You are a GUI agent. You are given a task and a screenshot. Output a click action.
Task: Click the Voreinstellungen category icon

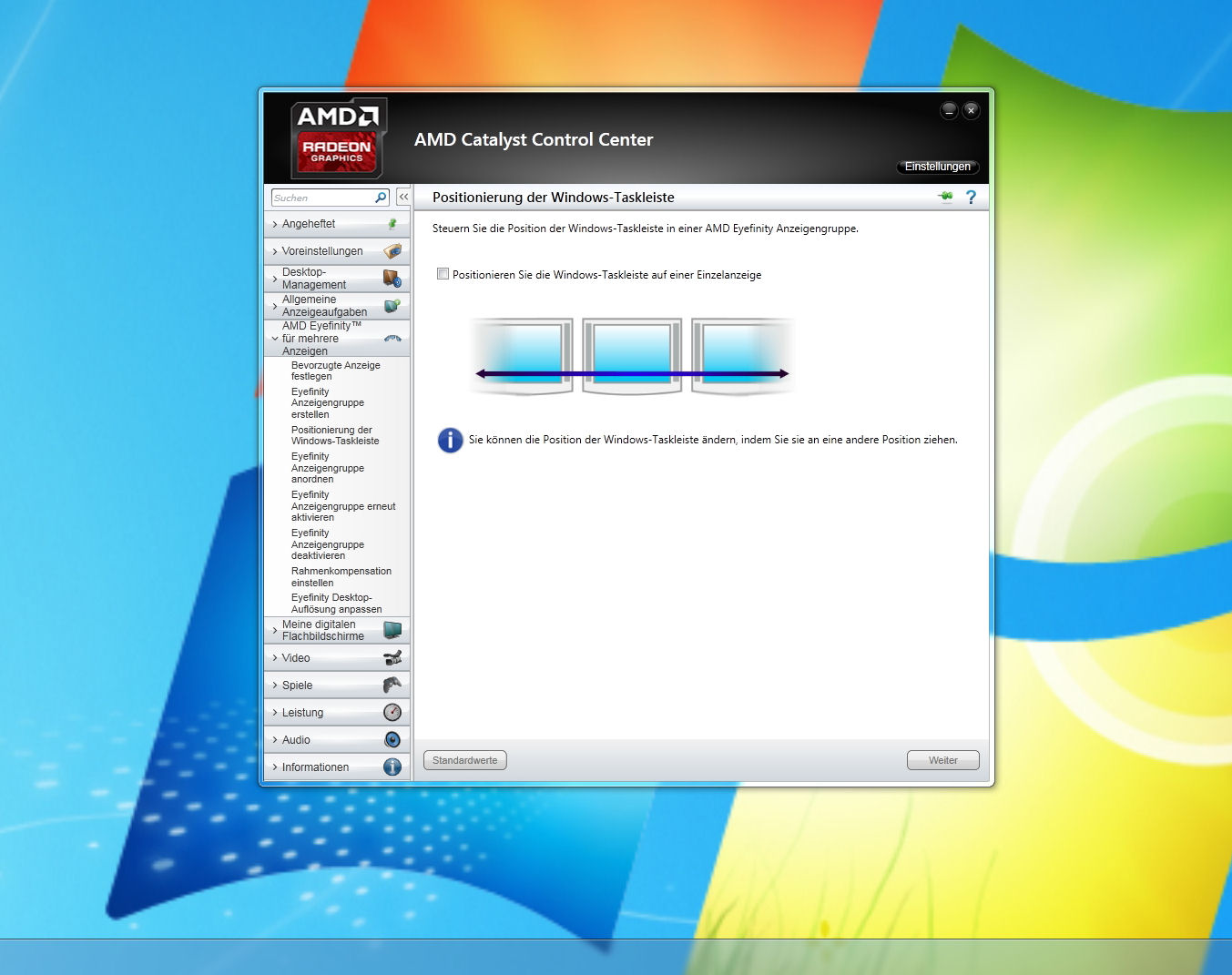pyautogui.click(x=392, y=251)
